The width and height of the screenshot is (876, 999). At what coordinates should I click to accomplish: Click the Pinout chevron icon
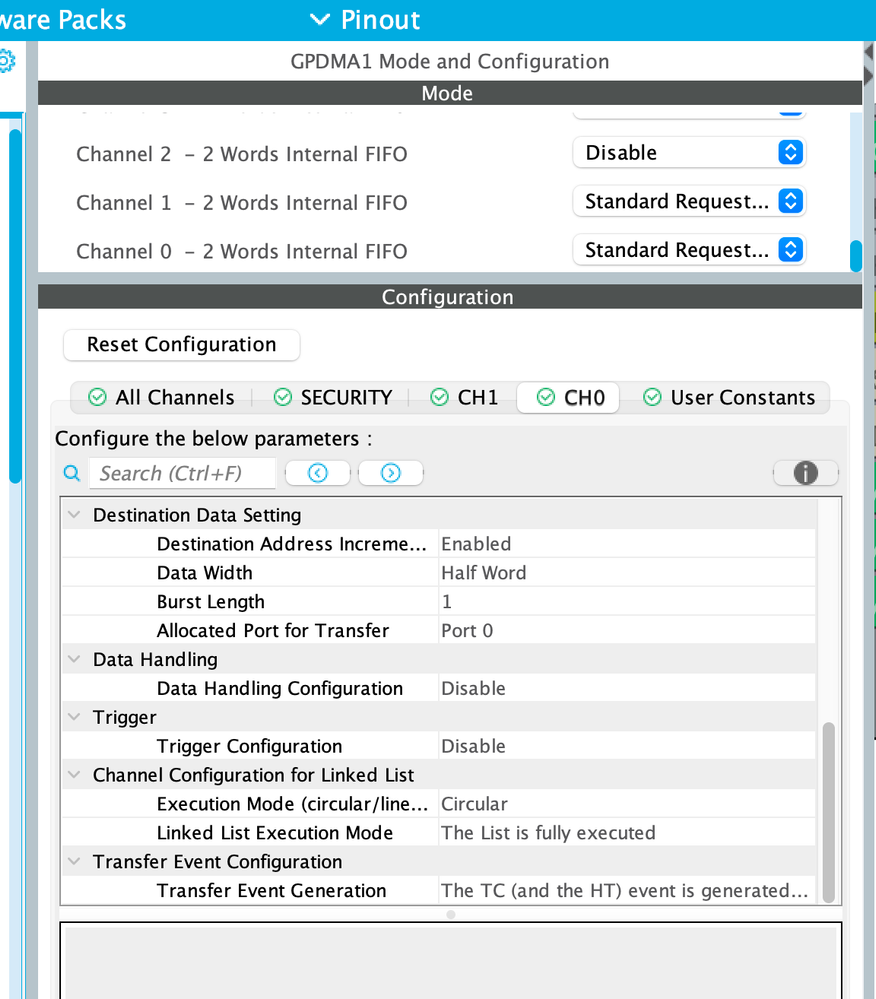click(319, 20)
